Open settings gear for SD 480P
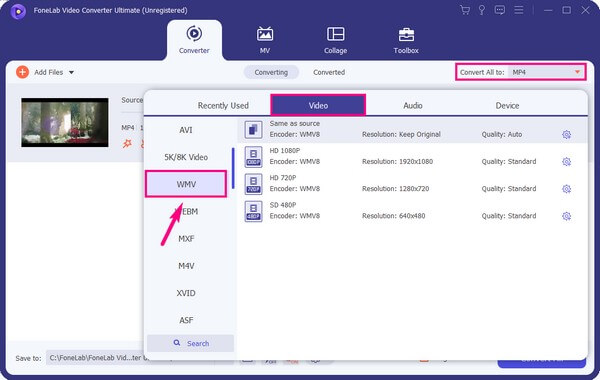 pyautogui.click(x=566, y=216)
